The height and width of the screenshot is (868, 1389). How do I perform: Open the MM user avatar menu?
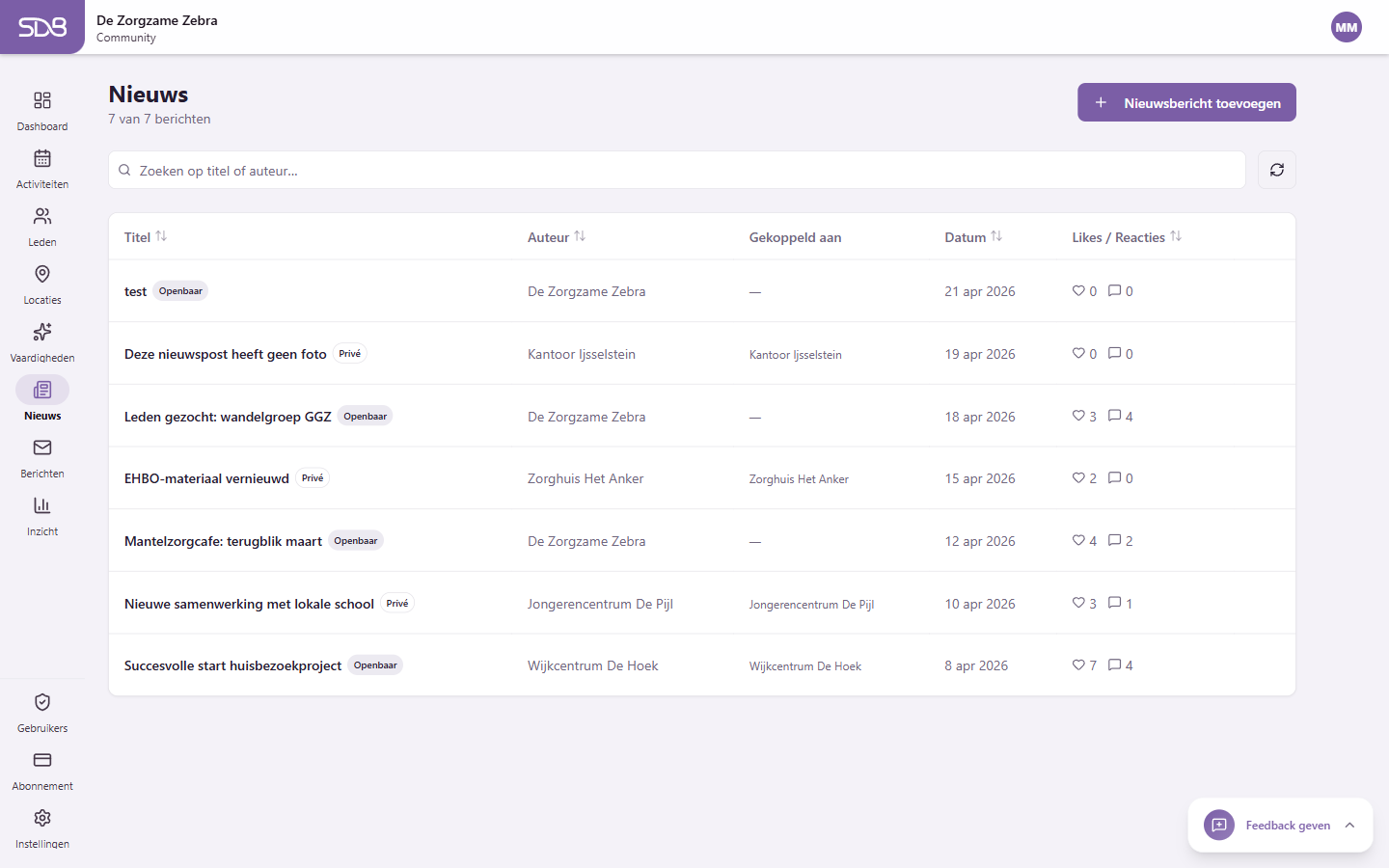[x=1346, y=27]
